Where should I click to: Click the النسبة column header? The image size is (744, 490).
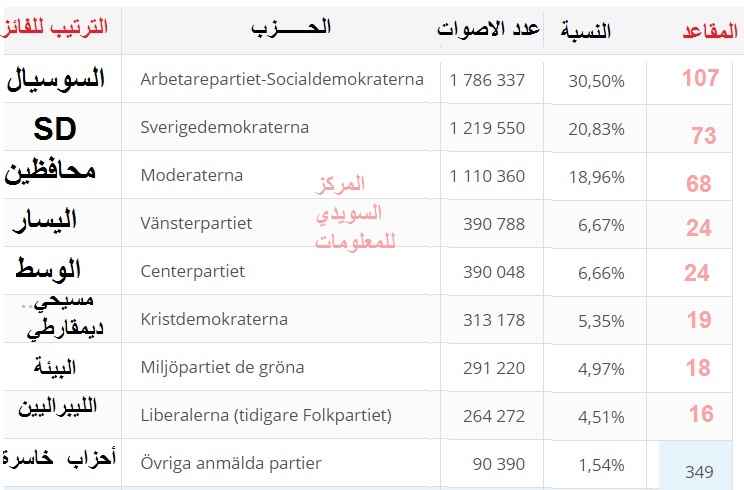coord(583,31)
